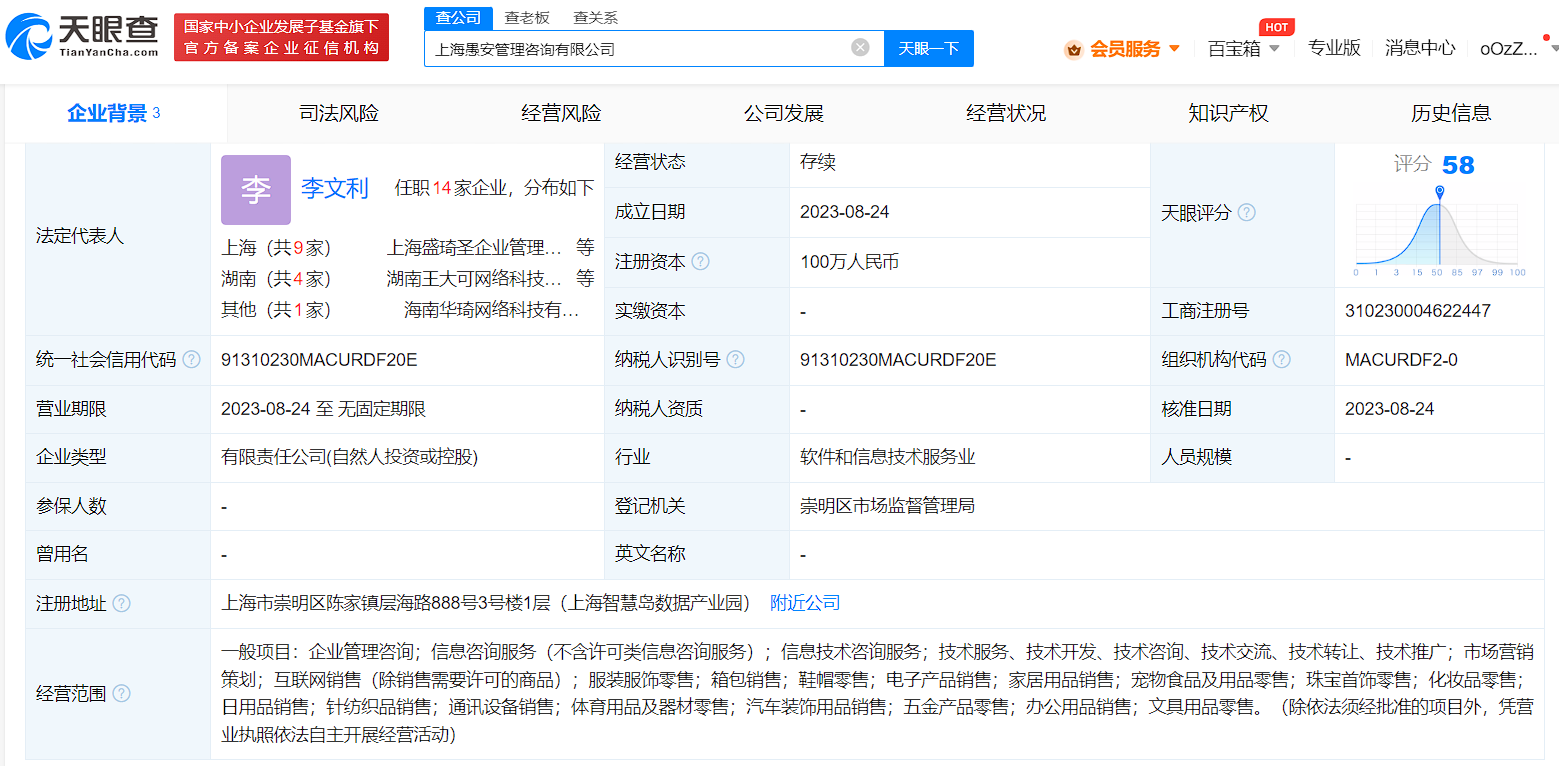Viewport: 1559px width, 766px height.
Task: Open the 知识产权 tab
Action: (1228, 113)
